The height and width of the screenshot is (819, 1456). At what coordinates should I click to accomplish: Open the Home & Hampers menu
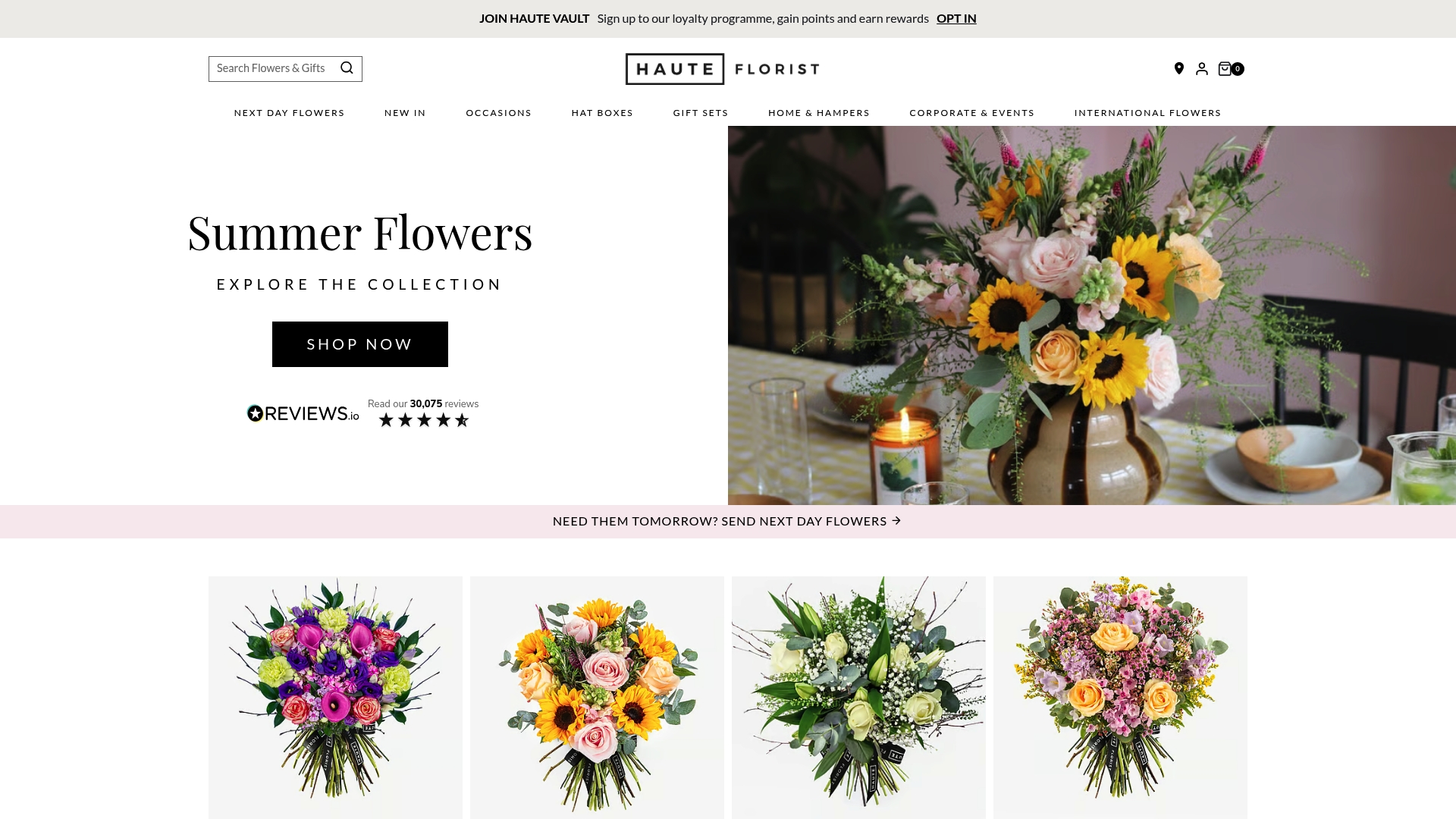point(819,113)
